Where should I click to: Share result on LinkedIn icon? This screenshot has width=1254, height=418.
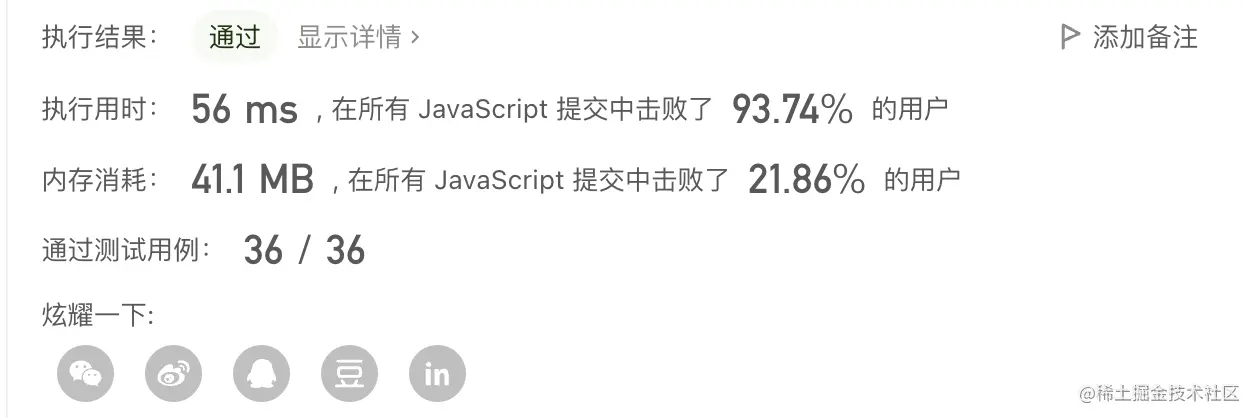tap(438, 373)
